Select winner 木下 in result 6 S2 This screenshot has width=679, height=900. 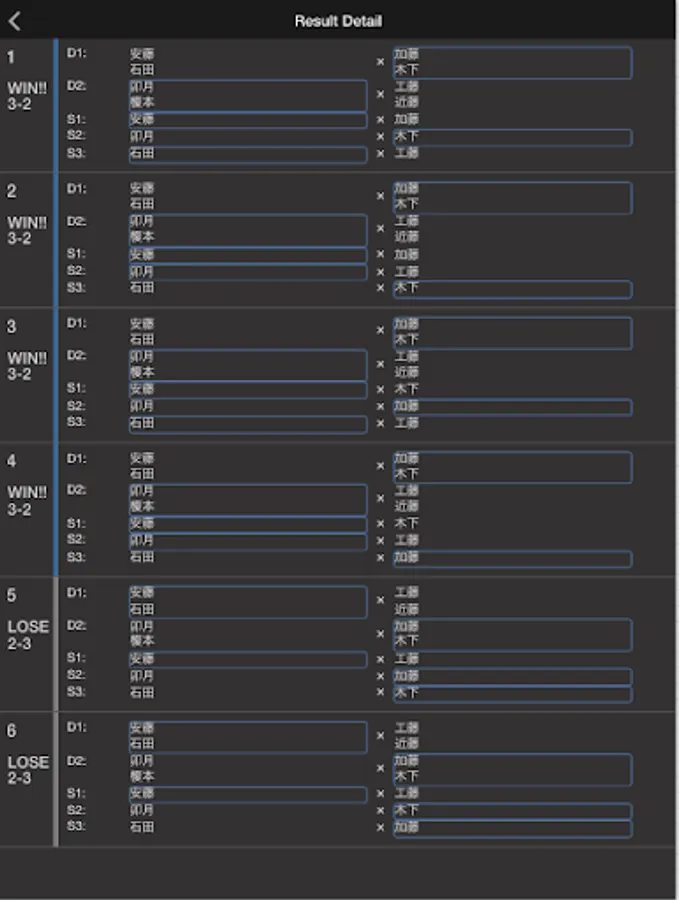[x=513, y=811]
